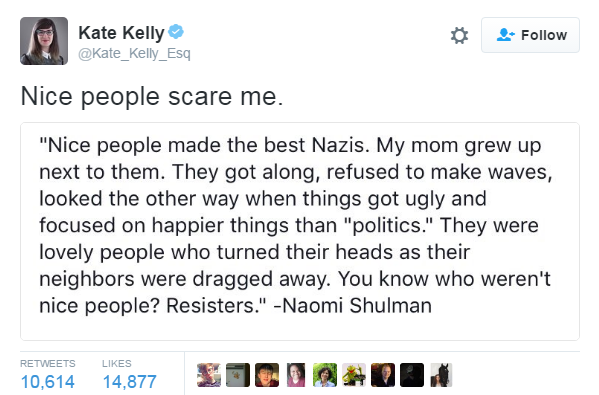Click the 'Nice people scare me.' tweet text

[152, 96]
